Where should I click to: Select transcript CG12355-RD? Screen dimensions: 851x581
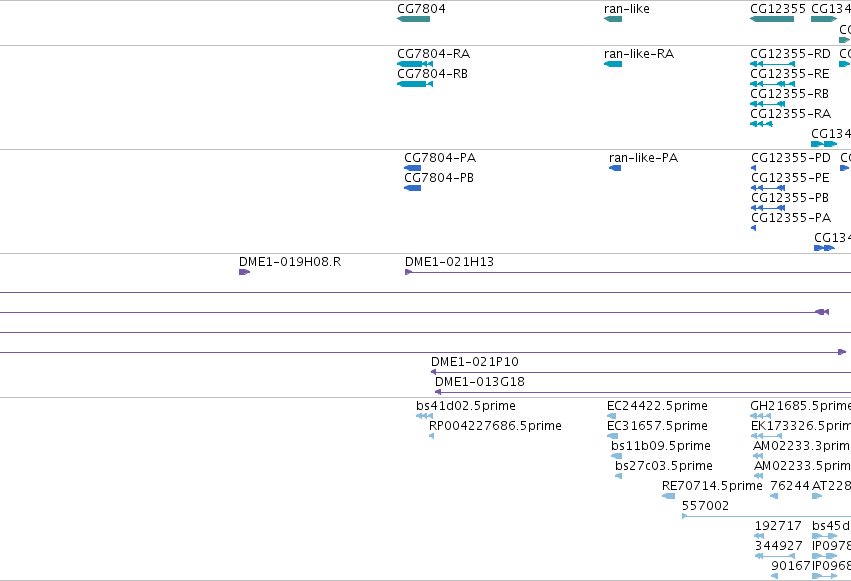pyautogui.click(x=772, y=64)
